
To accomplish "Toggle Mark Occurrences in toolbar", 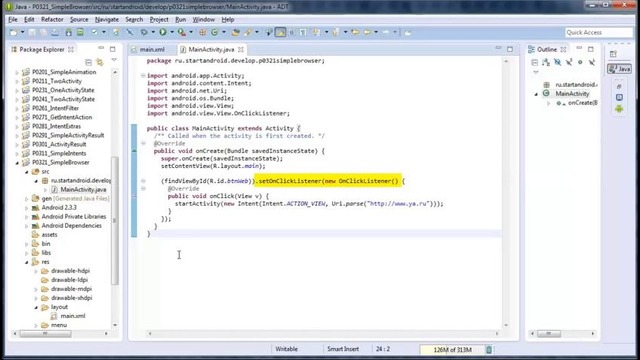I will [x=280, y=32].
